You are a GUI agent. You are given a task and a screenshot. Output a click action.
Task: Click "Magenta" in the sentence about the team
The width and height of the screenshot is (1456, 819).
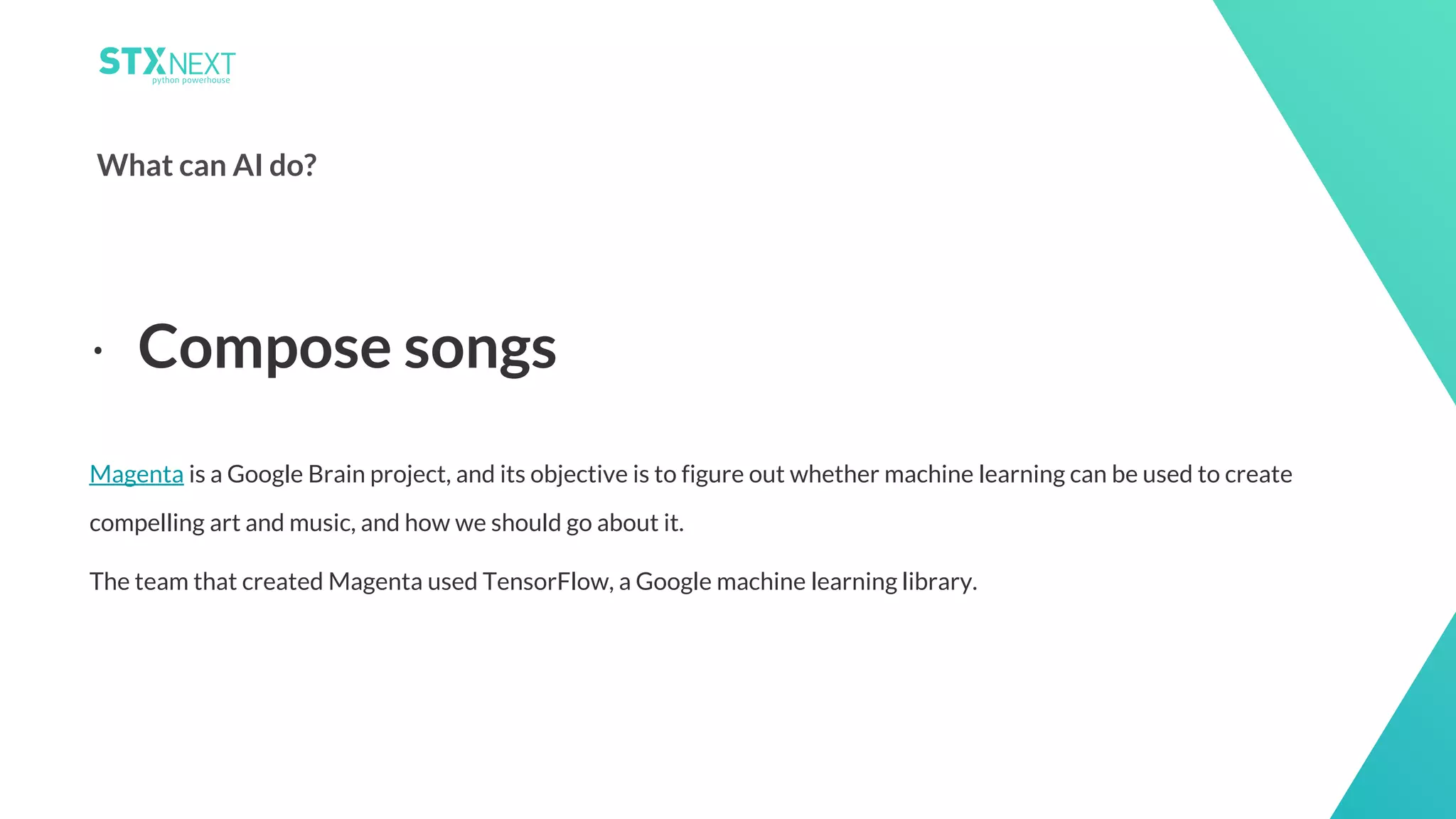[375, 582]
